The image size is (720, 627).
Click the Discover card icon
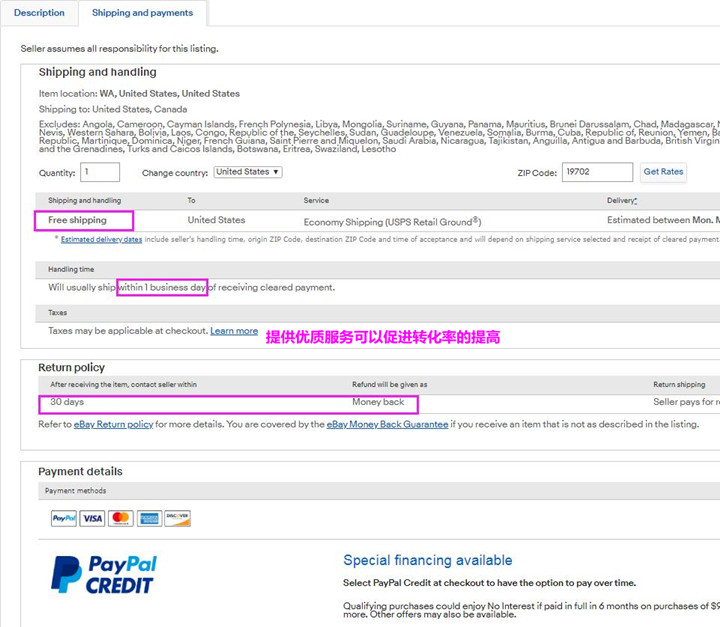pyautogui.click(x=178, y=518)
